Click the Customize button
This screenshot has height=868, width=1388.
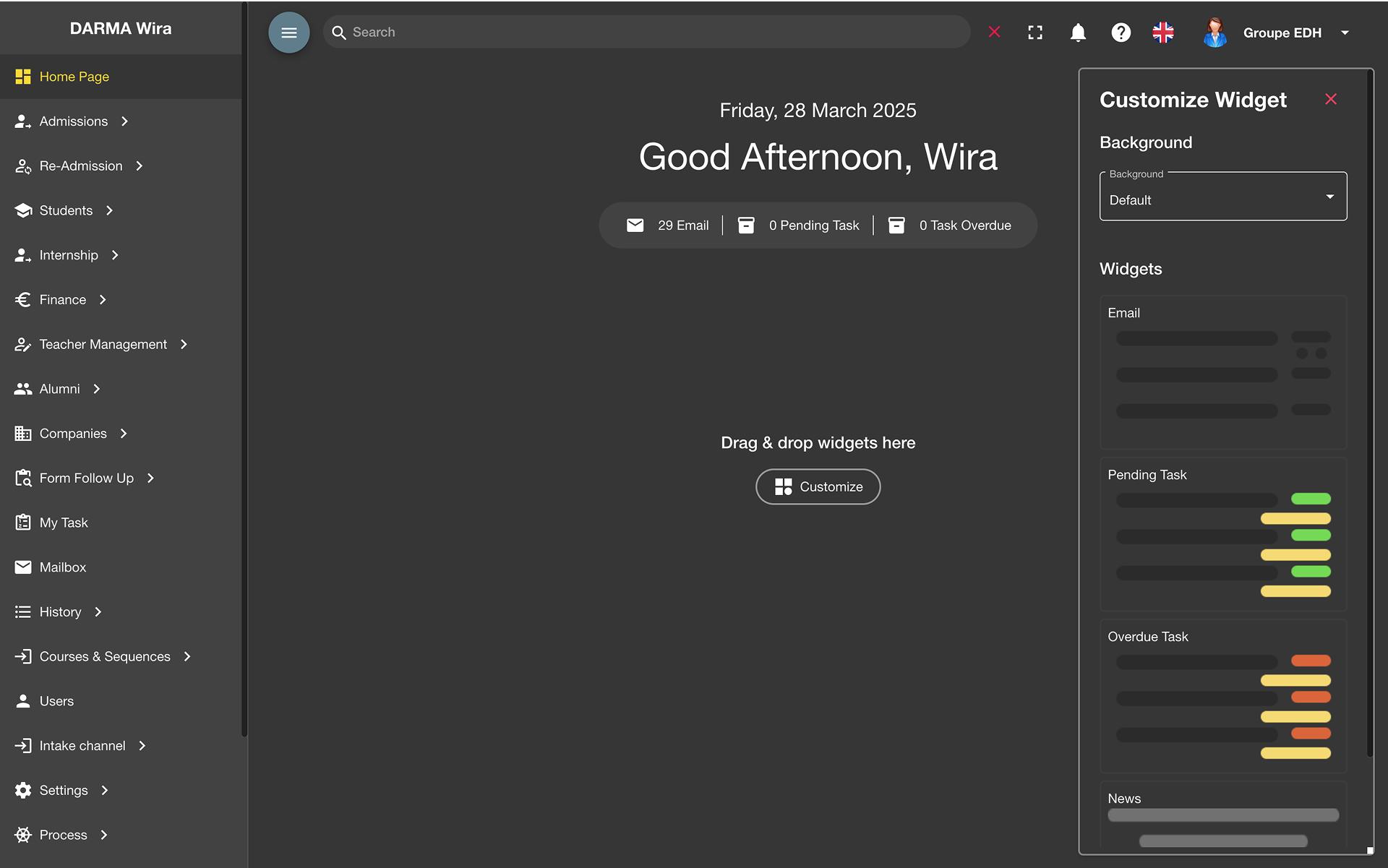818,487
